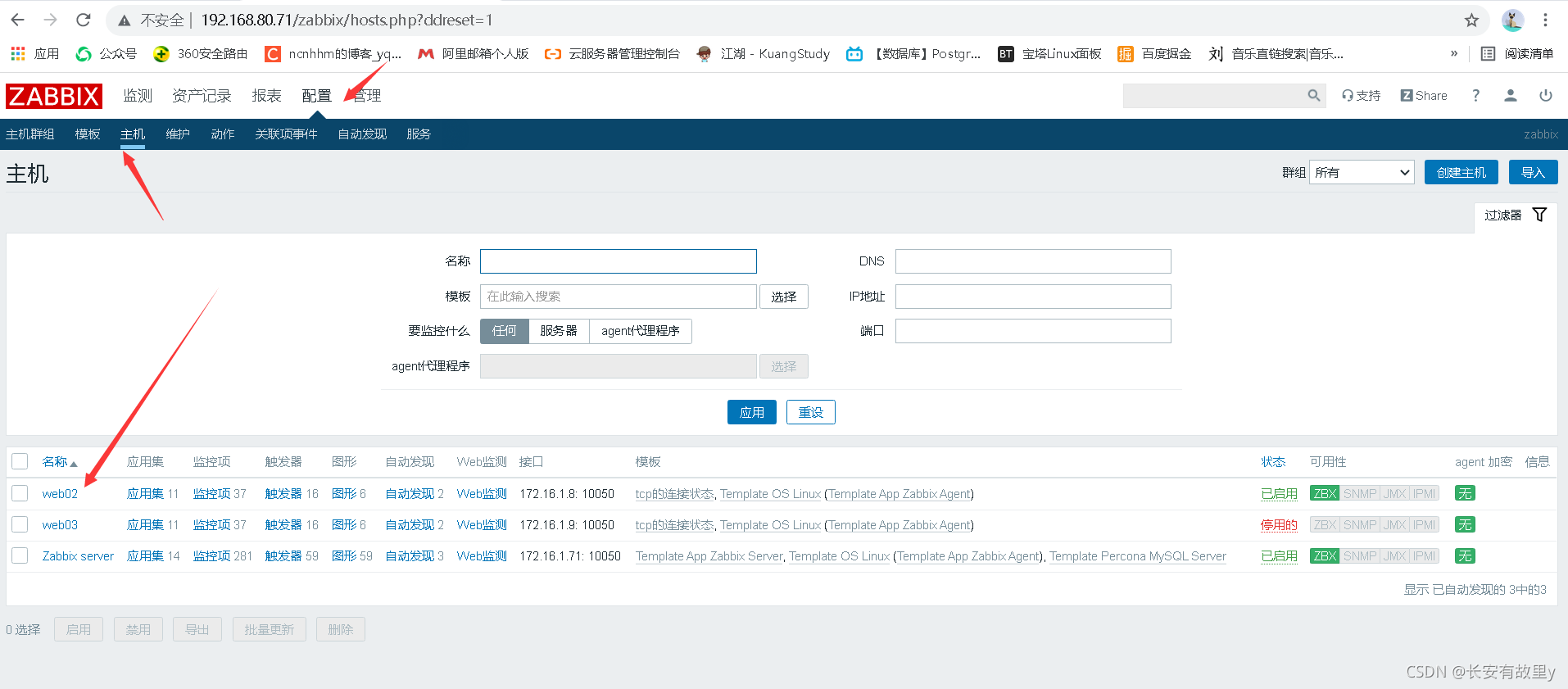Open 阿里邮箱个人版 bookmark

click(x=473, y=53)
